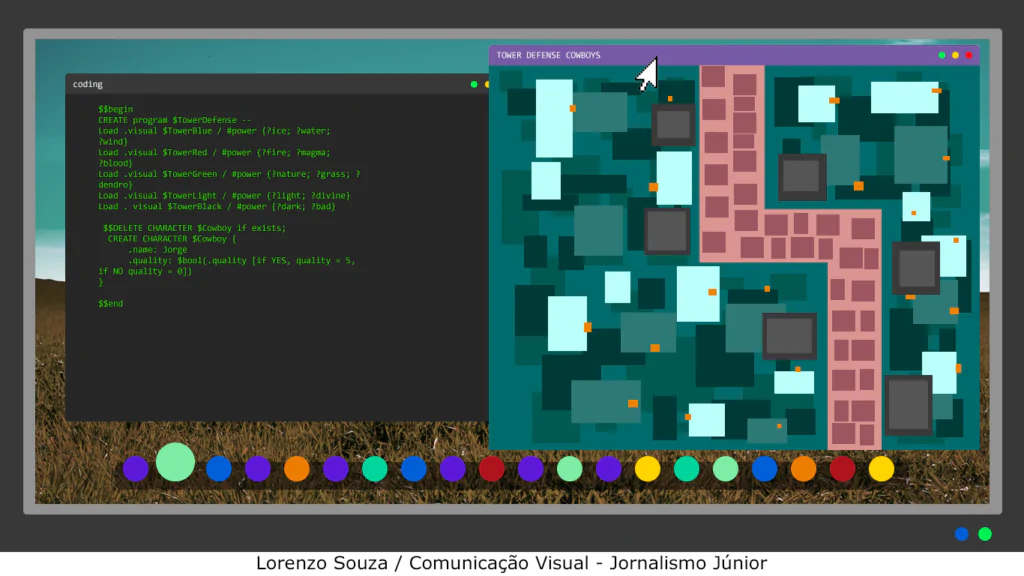Place cursor on the $$end code line
Screen dimensions: 1024x576
click(x=111, y=303)
